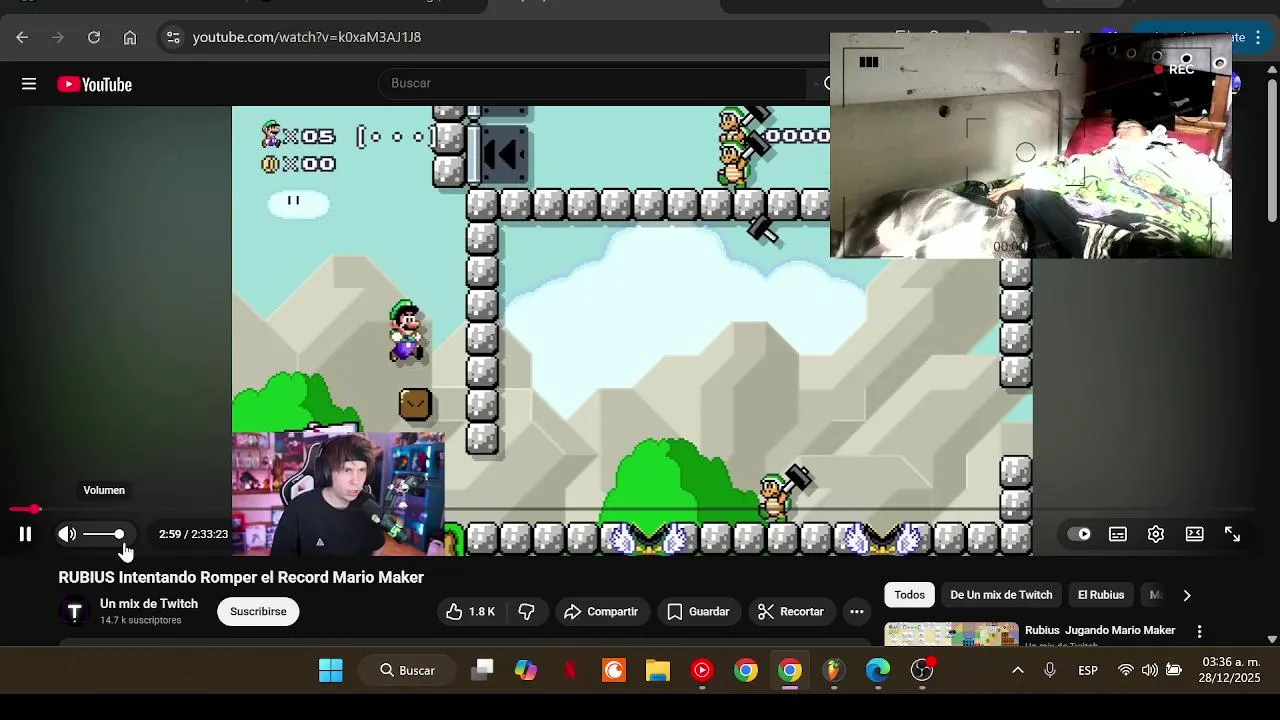Image resolution: width=1280 pixels, height=720 pixels.
Task: Click the suggested Mario Maker video thumbnail
Action: 951,634
